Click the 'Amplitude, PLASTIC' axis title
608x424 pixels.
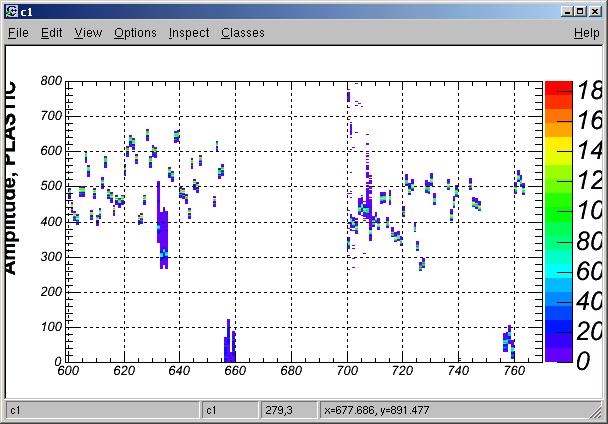point(10,178)
